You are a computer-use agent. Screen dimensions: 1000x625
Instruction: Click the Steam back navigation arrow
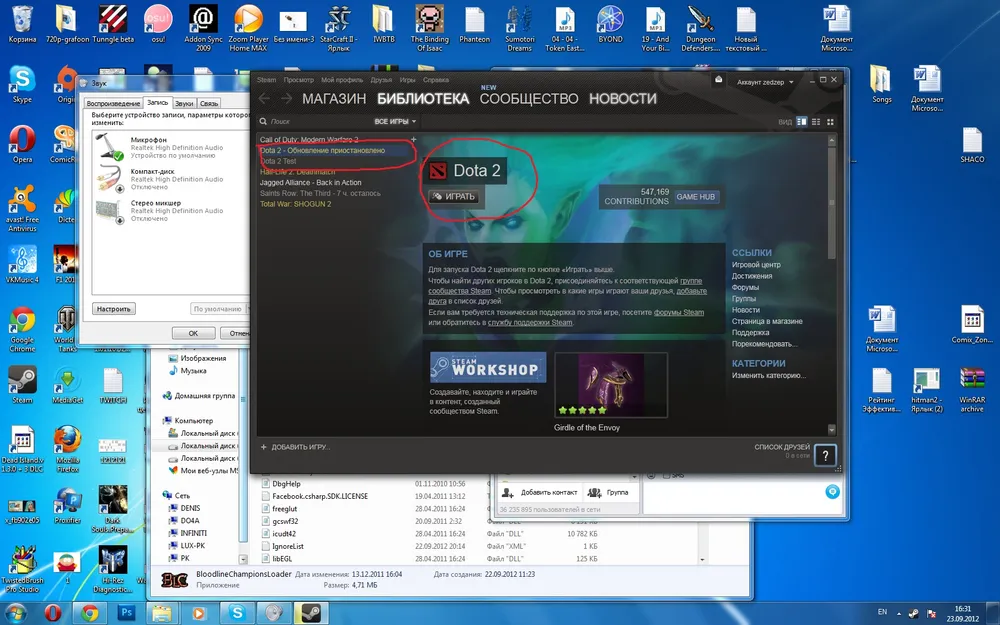point(265,98)
